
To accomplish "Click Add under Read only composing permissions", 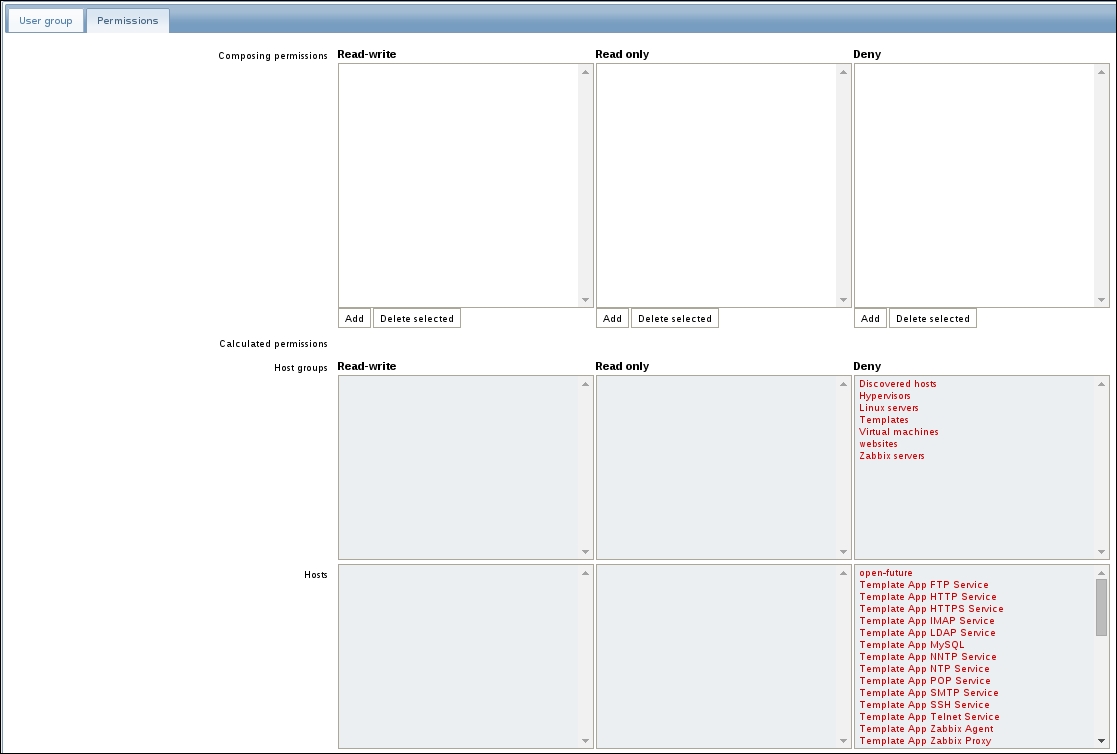I will pyautogui.click(x=612, y=319).
